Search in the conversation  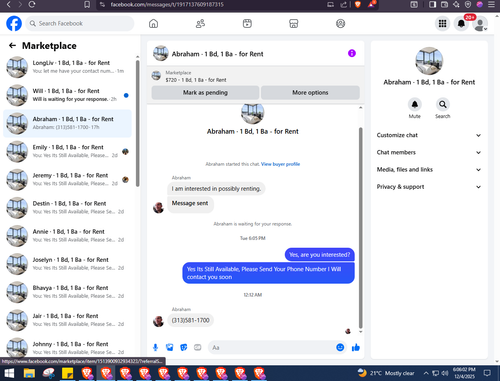pos(443,105)
